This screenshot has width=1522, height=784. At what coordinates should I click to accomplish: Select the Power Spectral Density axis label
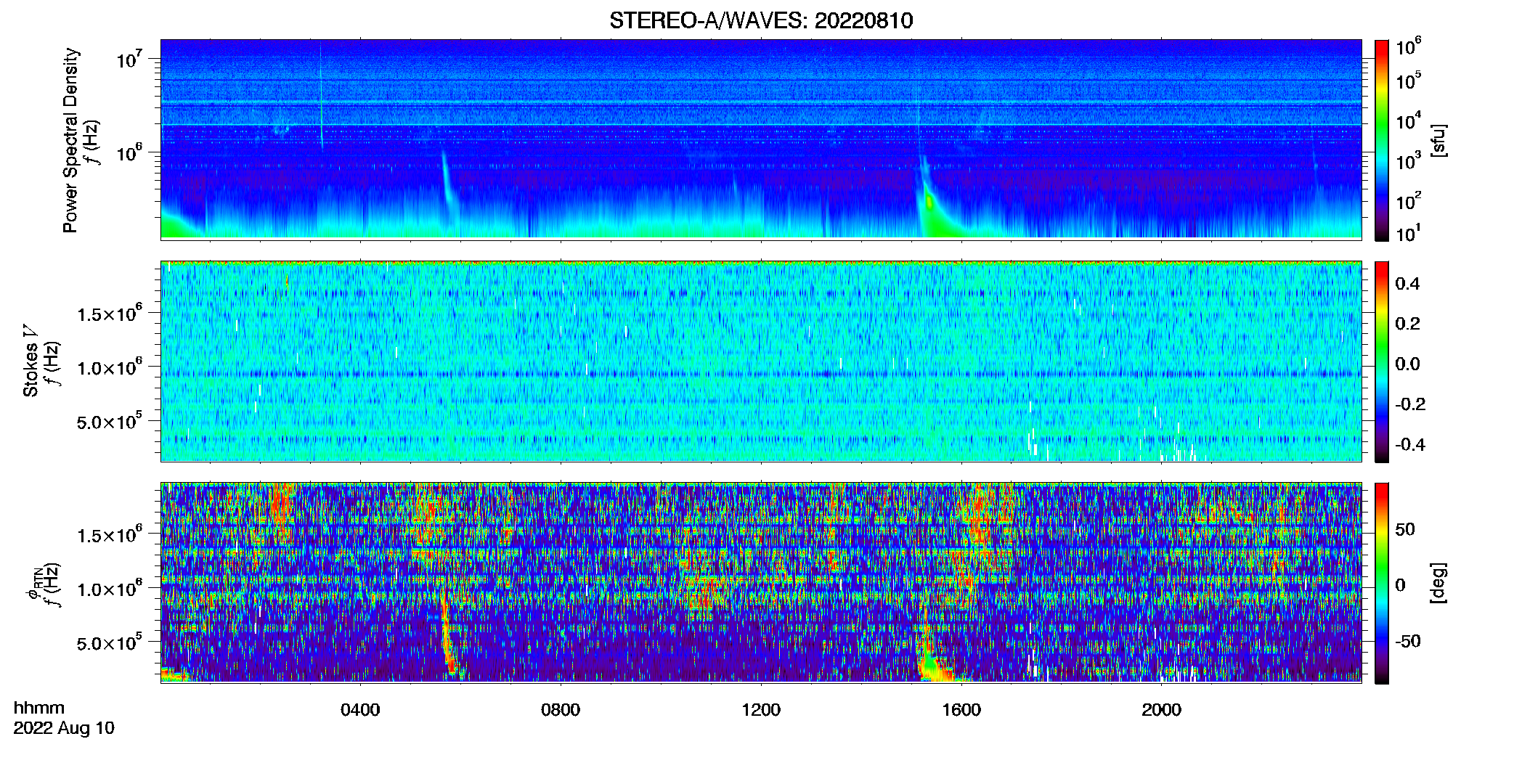[x=70, y=140]
